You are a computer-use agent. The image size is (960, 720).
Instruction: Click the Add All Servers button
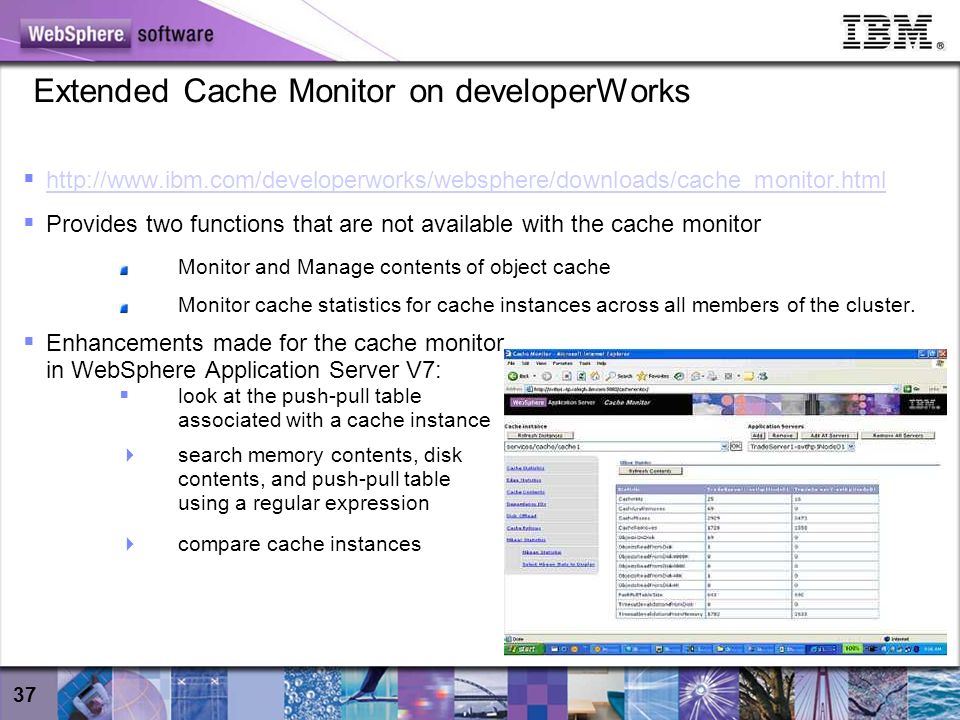pos(830,435)
